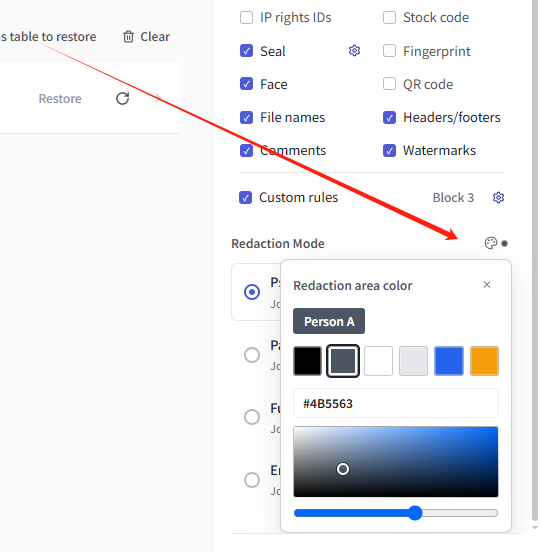Uncheck the Face checkbox

(246, 84)
